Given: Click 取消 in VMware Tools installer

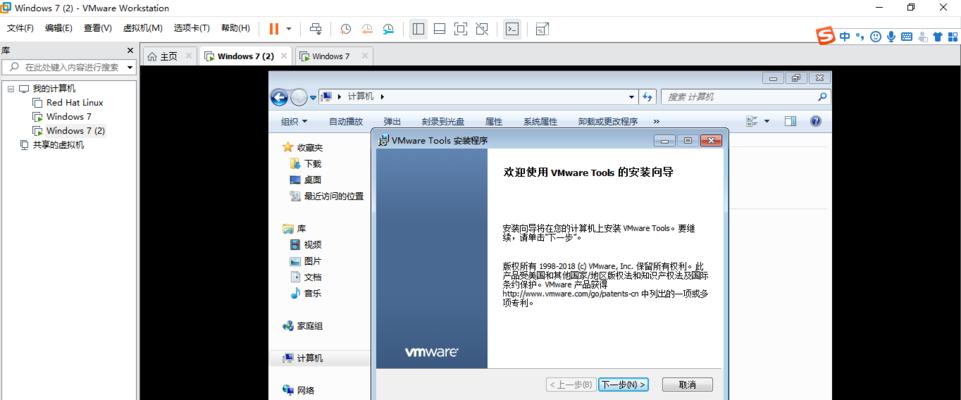Looking at the screenshot, I should tap(688, 385).
